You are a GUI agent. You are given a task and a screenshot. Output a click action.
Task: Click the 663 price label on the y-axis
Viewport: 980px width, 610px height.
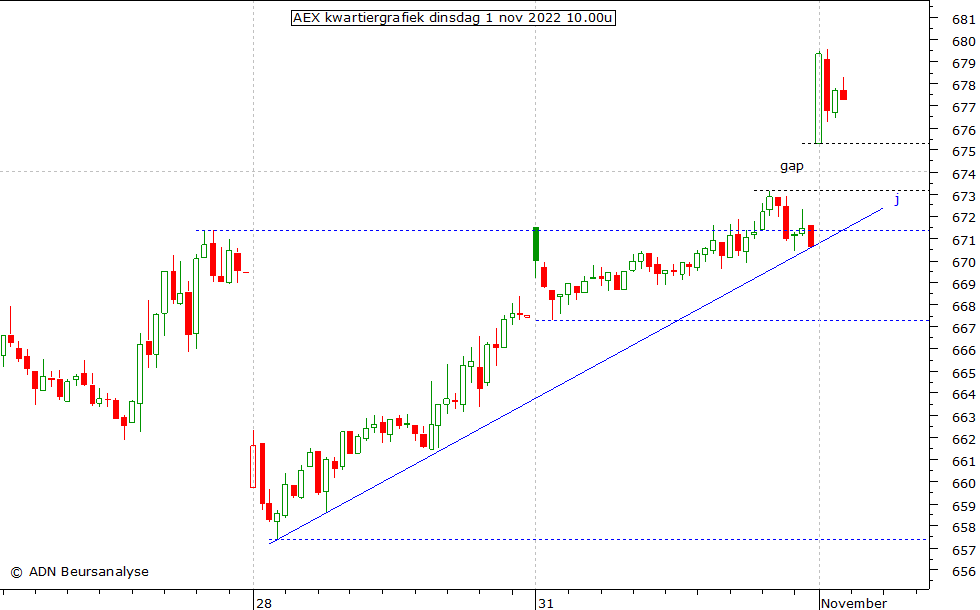pos(963,418)
